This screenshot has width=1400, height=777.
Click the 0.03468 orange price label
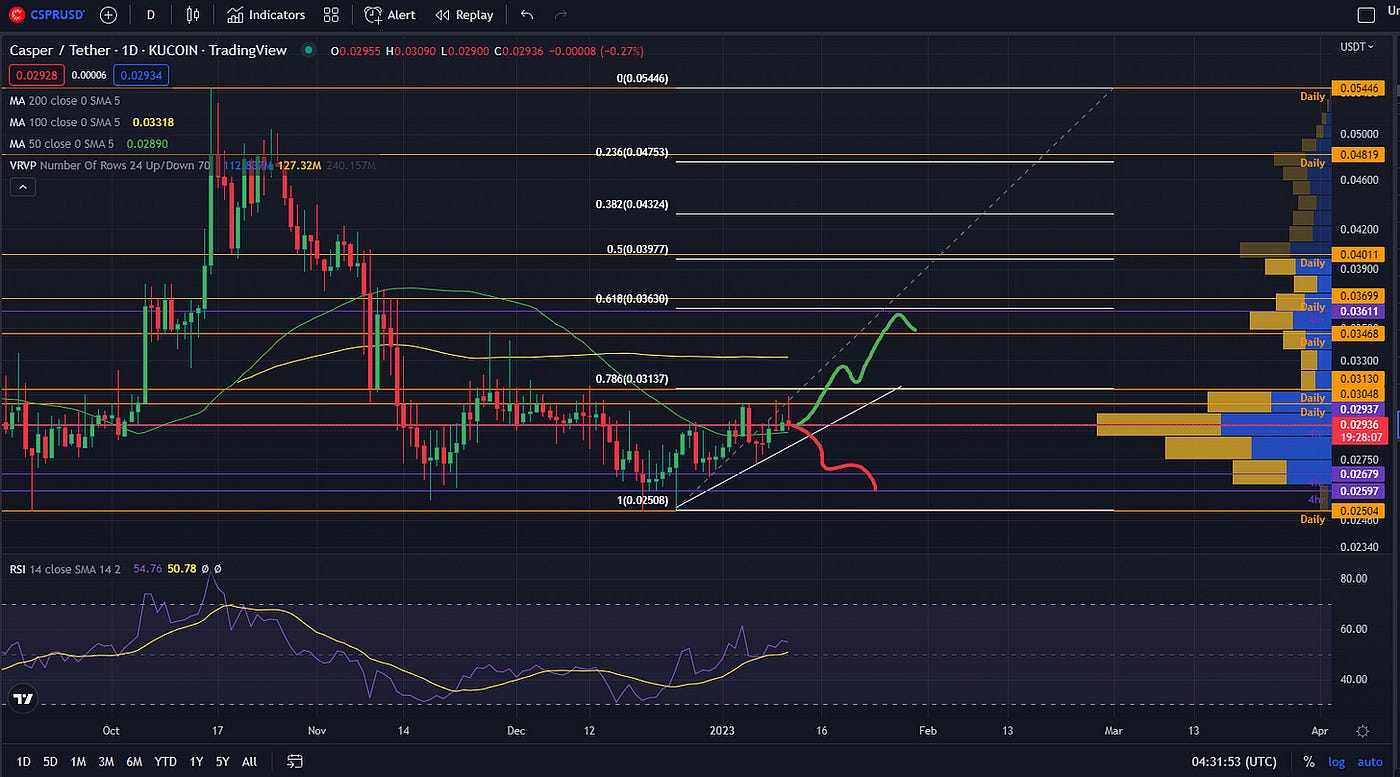click(1358, 335)
